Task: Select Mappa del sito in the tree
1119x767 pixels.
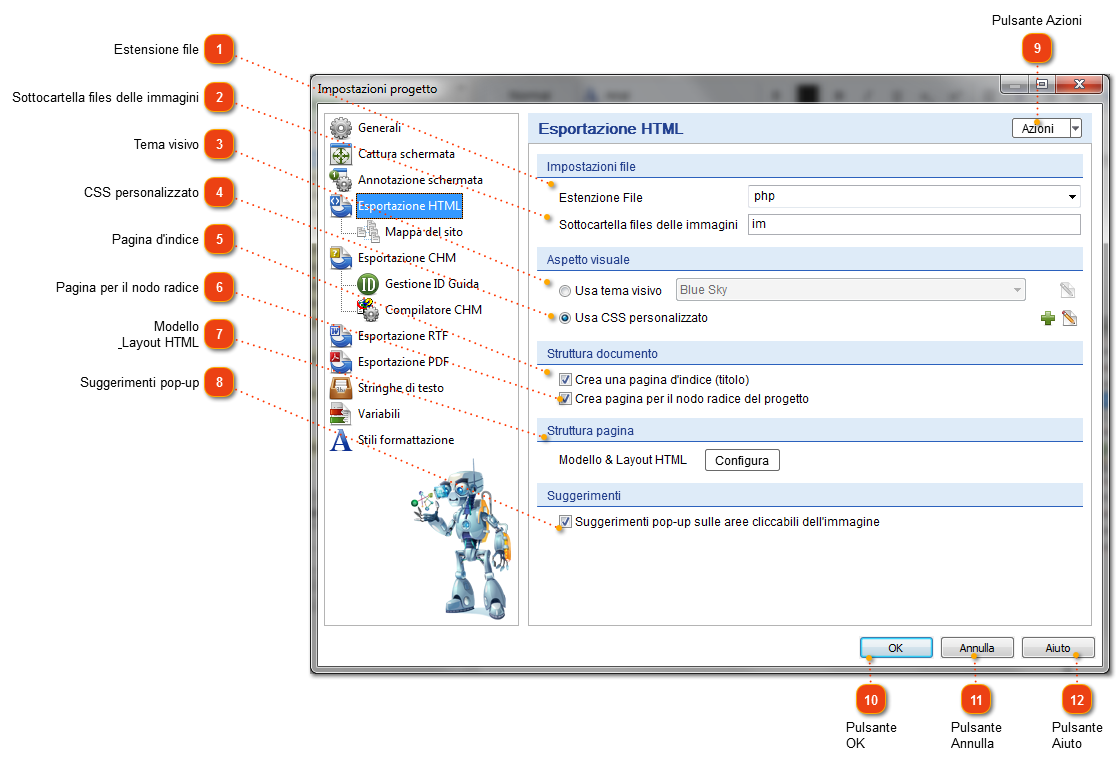Action: (x=423, y=232)
